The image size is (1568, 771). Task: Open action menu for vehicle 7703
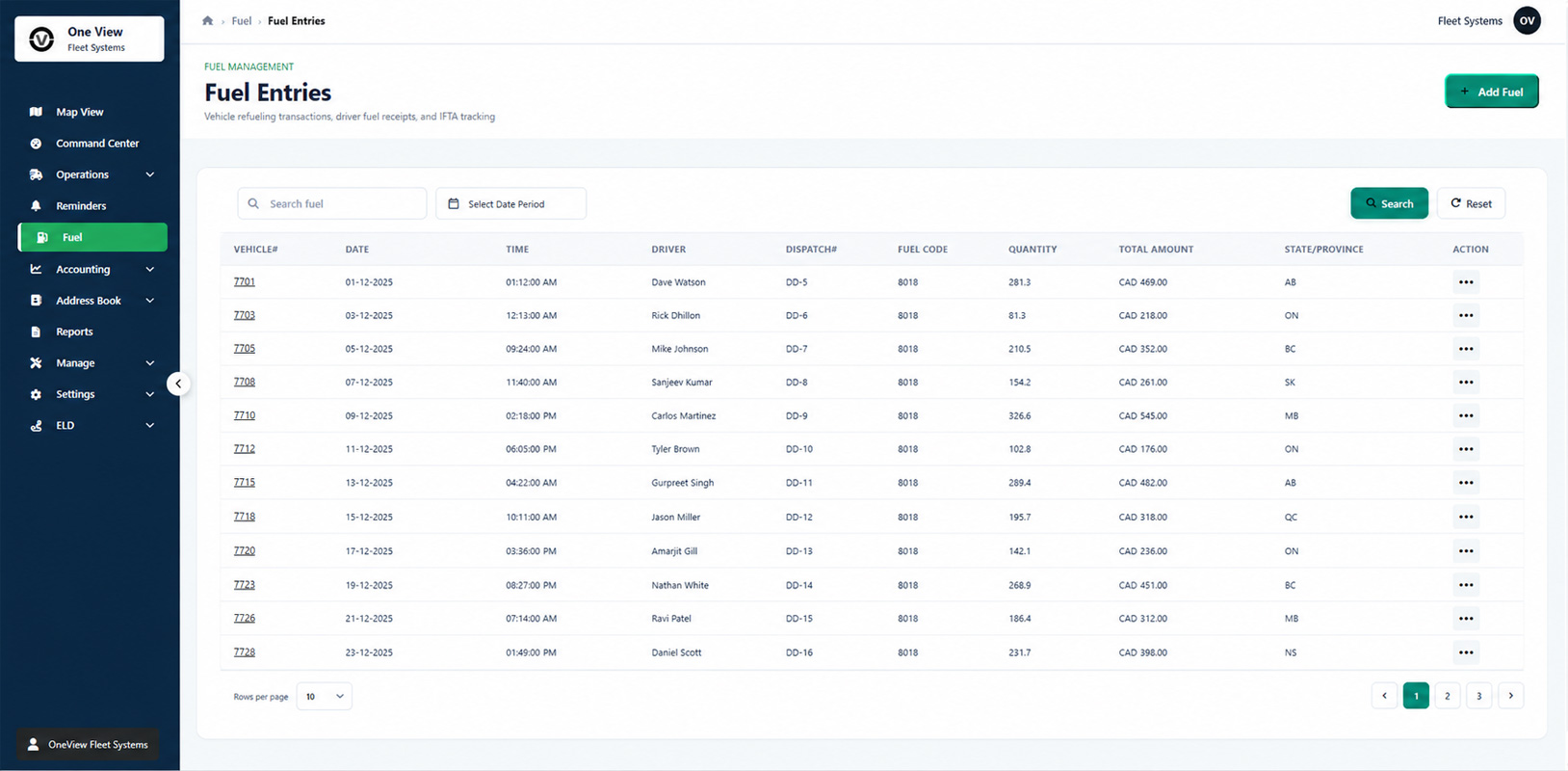pyautogui.click(x=1466, y=315)
